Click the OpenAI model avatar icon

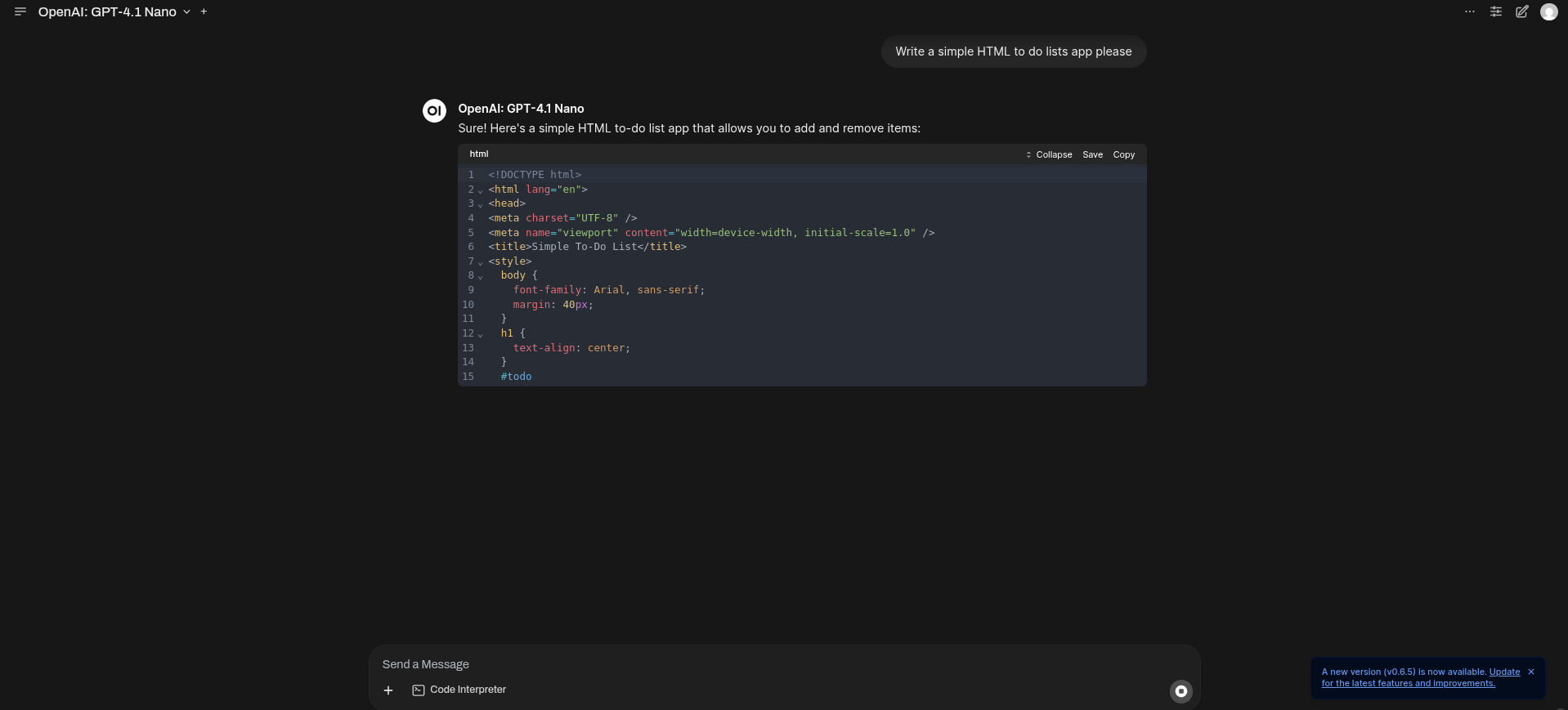[434, 110]
